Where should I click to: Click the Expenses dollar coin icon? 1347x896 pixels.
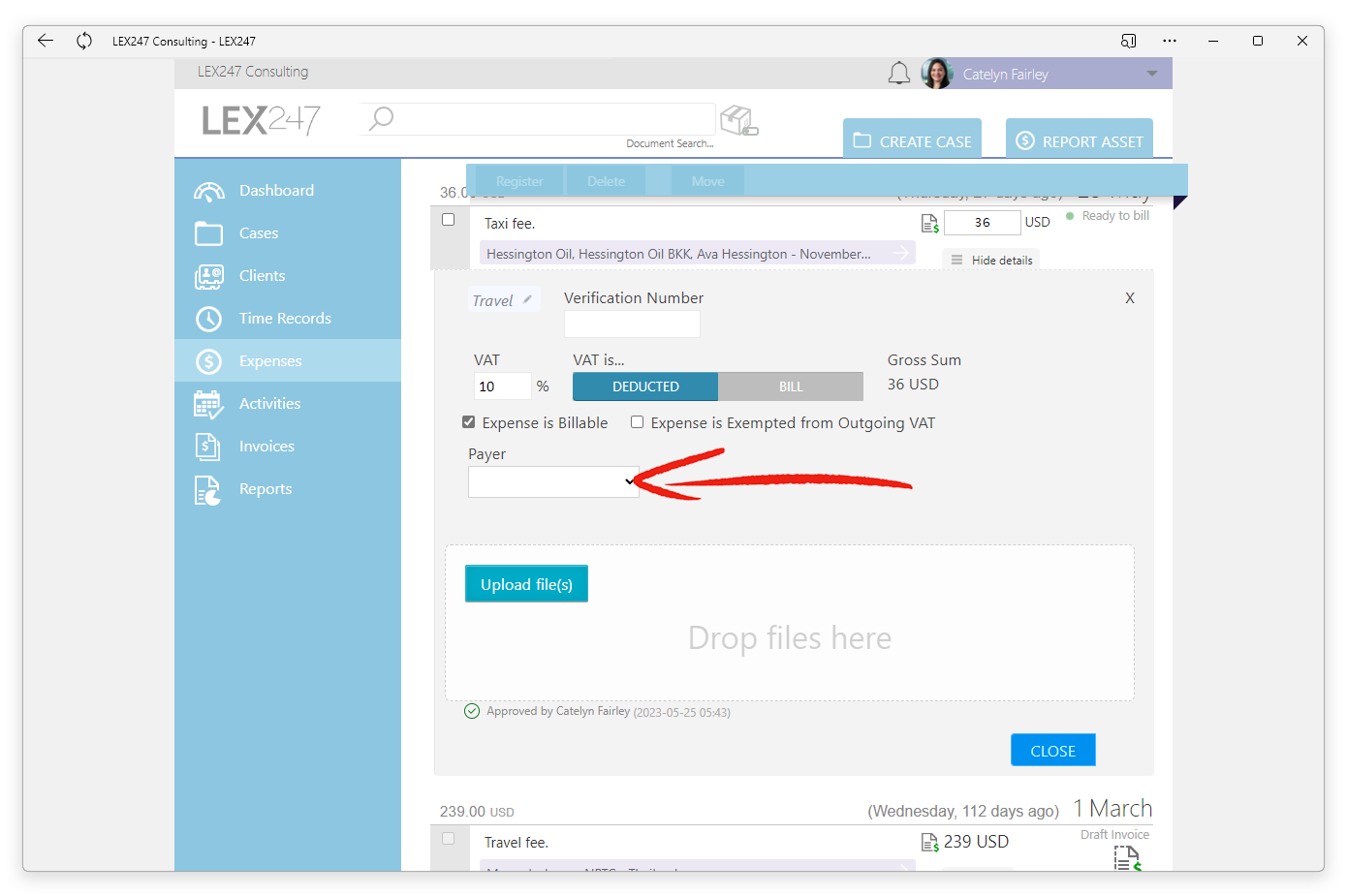[208, 361]
